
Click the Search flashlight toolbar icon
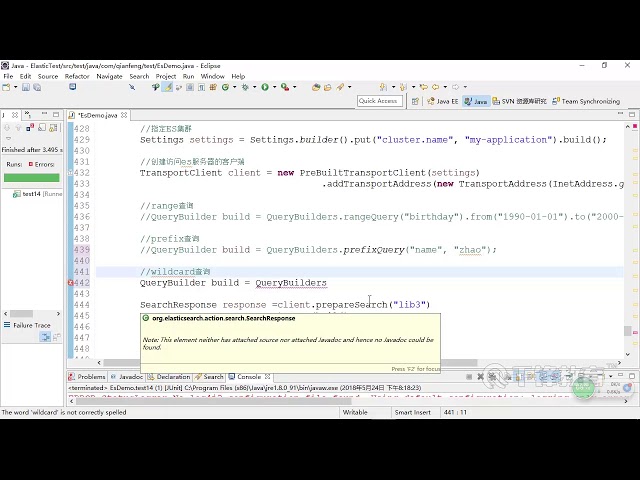click(340, 87)
